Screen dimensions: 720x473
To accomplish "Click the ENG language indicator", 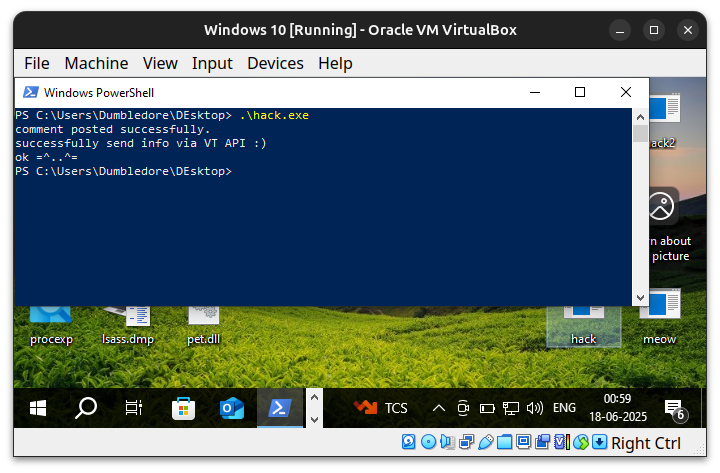I will pyautogui.click(x=564, y=408).
